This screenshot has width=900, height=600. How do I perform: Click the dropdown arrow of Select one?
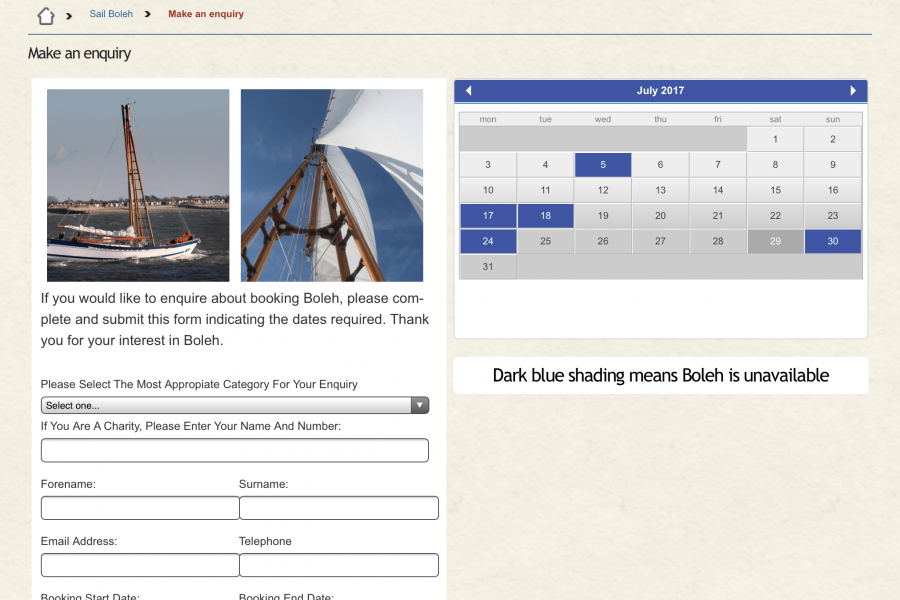[420, 405]
